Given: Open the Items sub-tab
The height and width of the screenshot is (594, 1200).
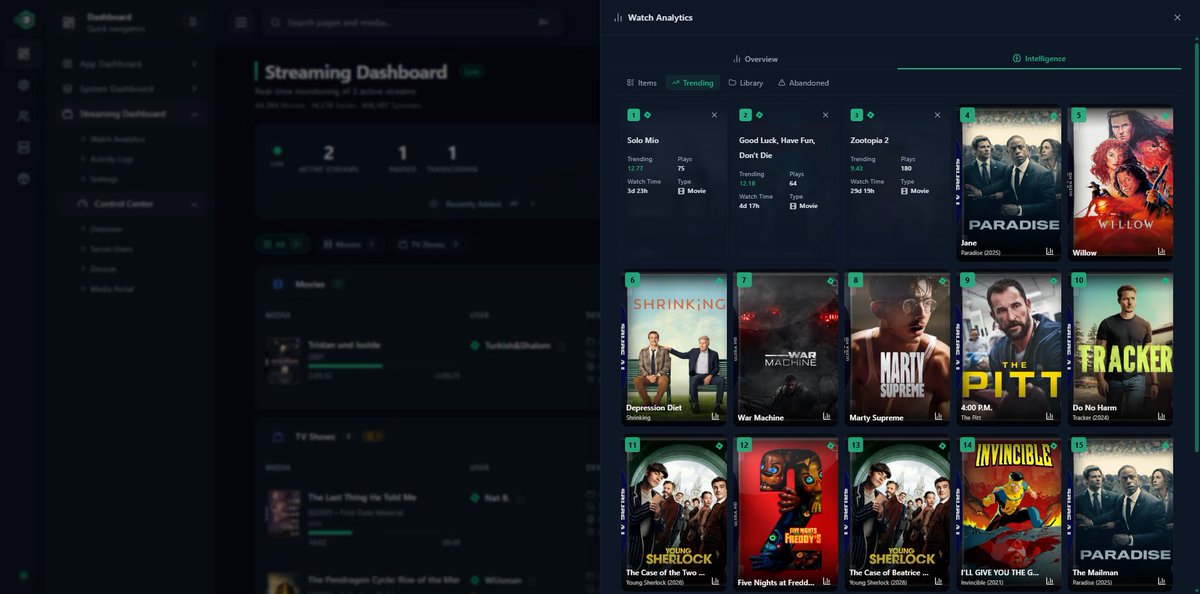Looking at the screenshot, I should point(641,83).
